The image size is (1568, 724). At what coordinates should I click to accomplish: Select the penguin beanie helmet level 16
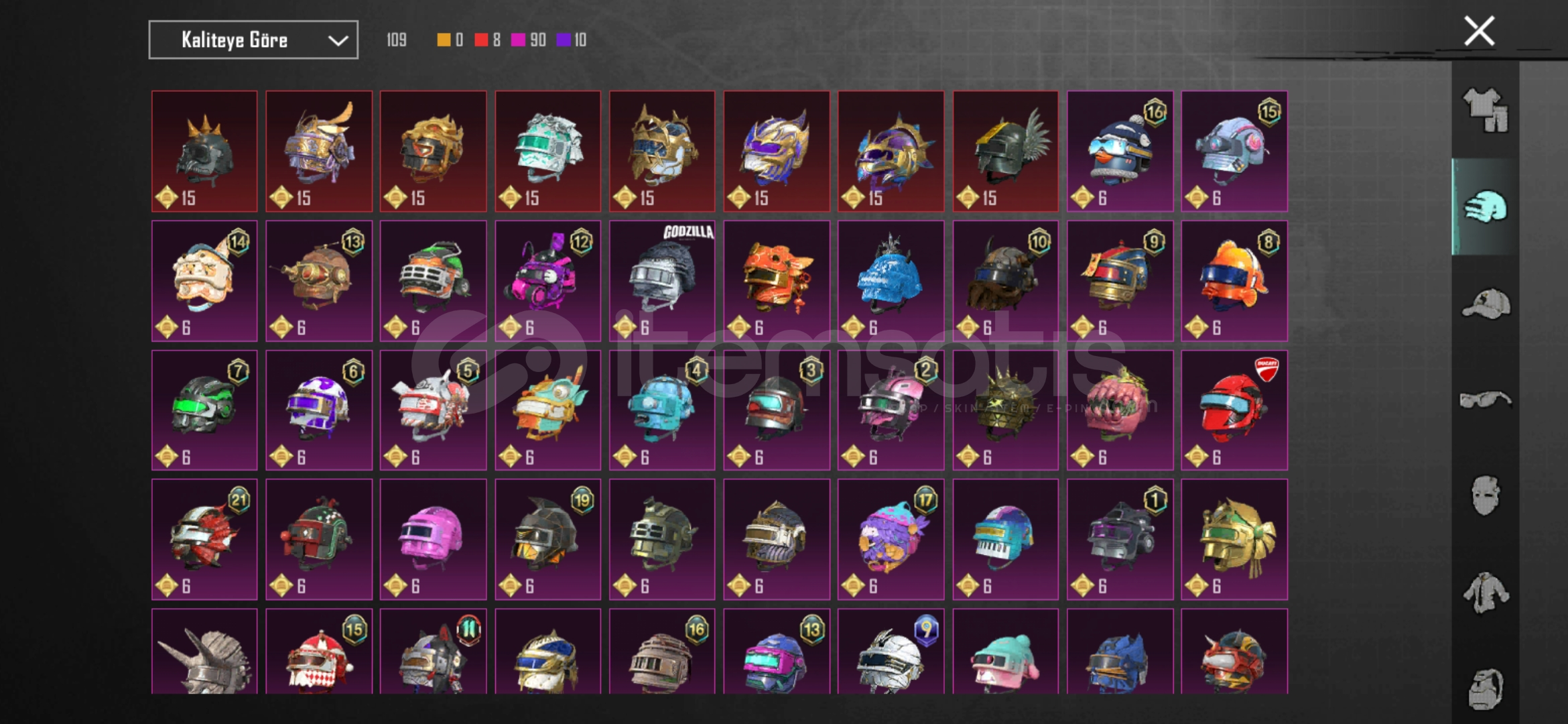pyautogui.click(x=1120, y=151)
